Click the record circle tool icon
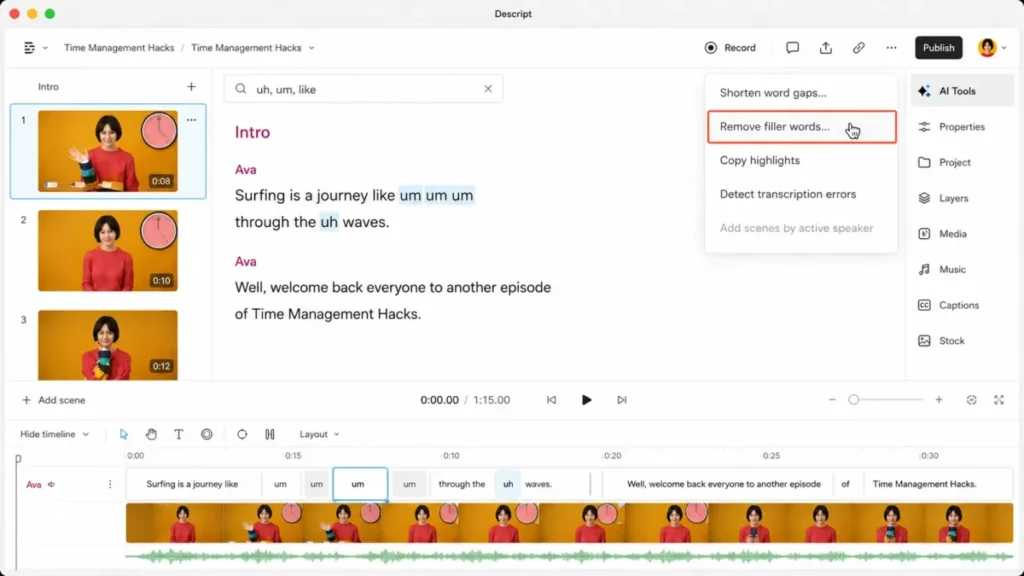Image resolution: width=1024 pixels, height=576 pixels. (207, 434)
